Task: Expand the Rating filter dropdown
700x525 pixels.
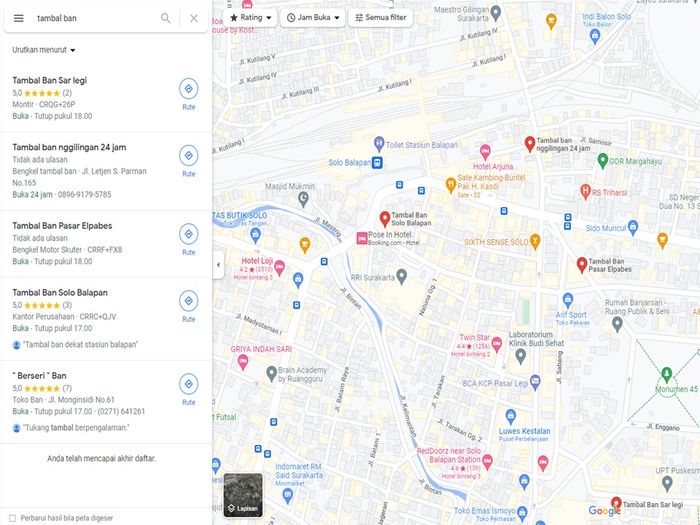Action: tap(250, 18)
